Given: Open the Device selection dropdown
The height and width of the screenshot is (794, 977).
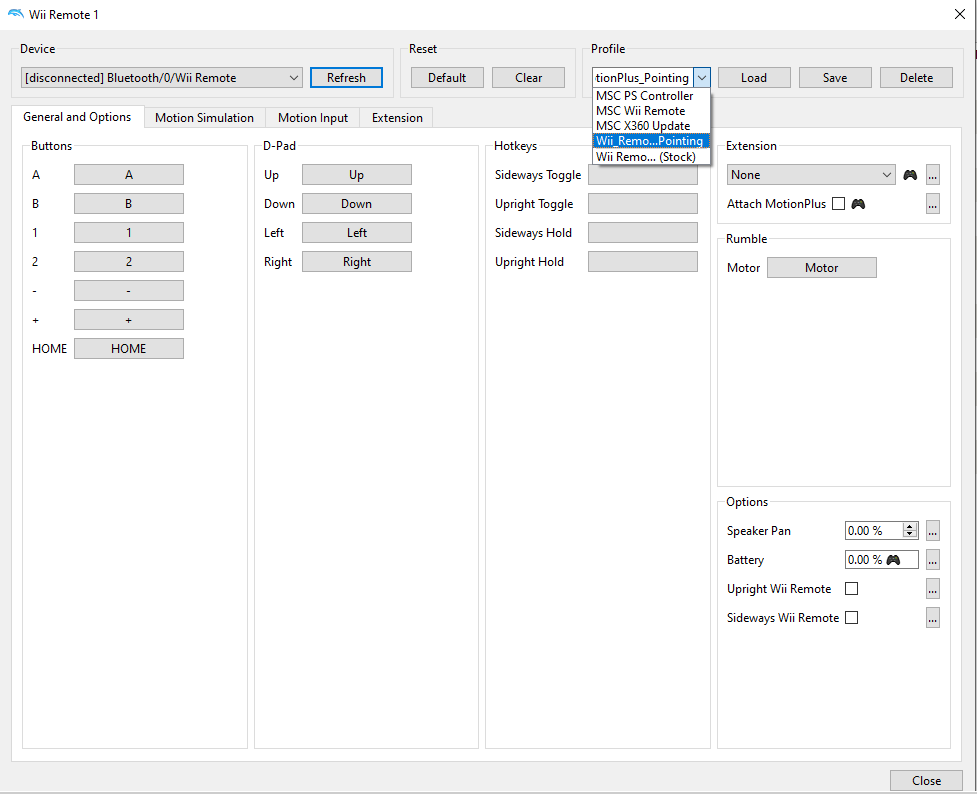Looking at the screenshot, I should pos(162,78).
